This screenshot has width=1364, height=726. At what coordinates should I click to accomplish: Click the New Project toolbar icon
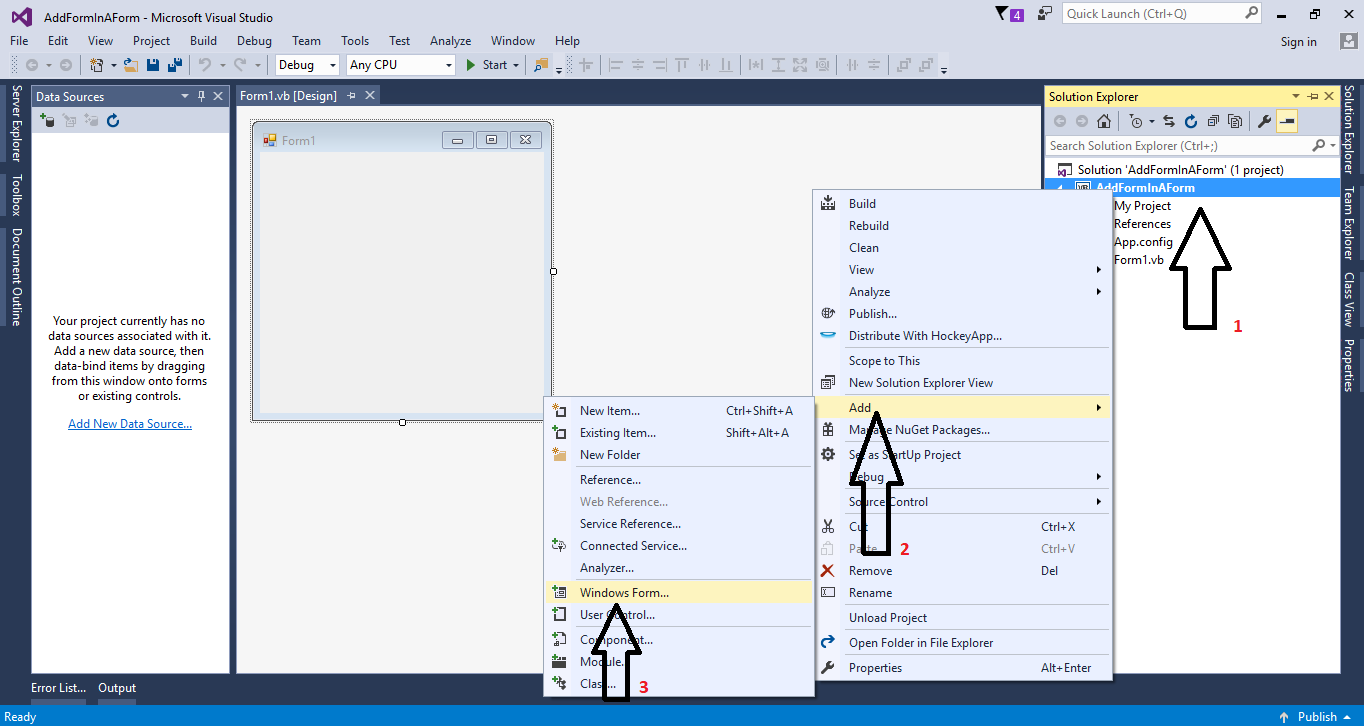(x=97, y=65)
